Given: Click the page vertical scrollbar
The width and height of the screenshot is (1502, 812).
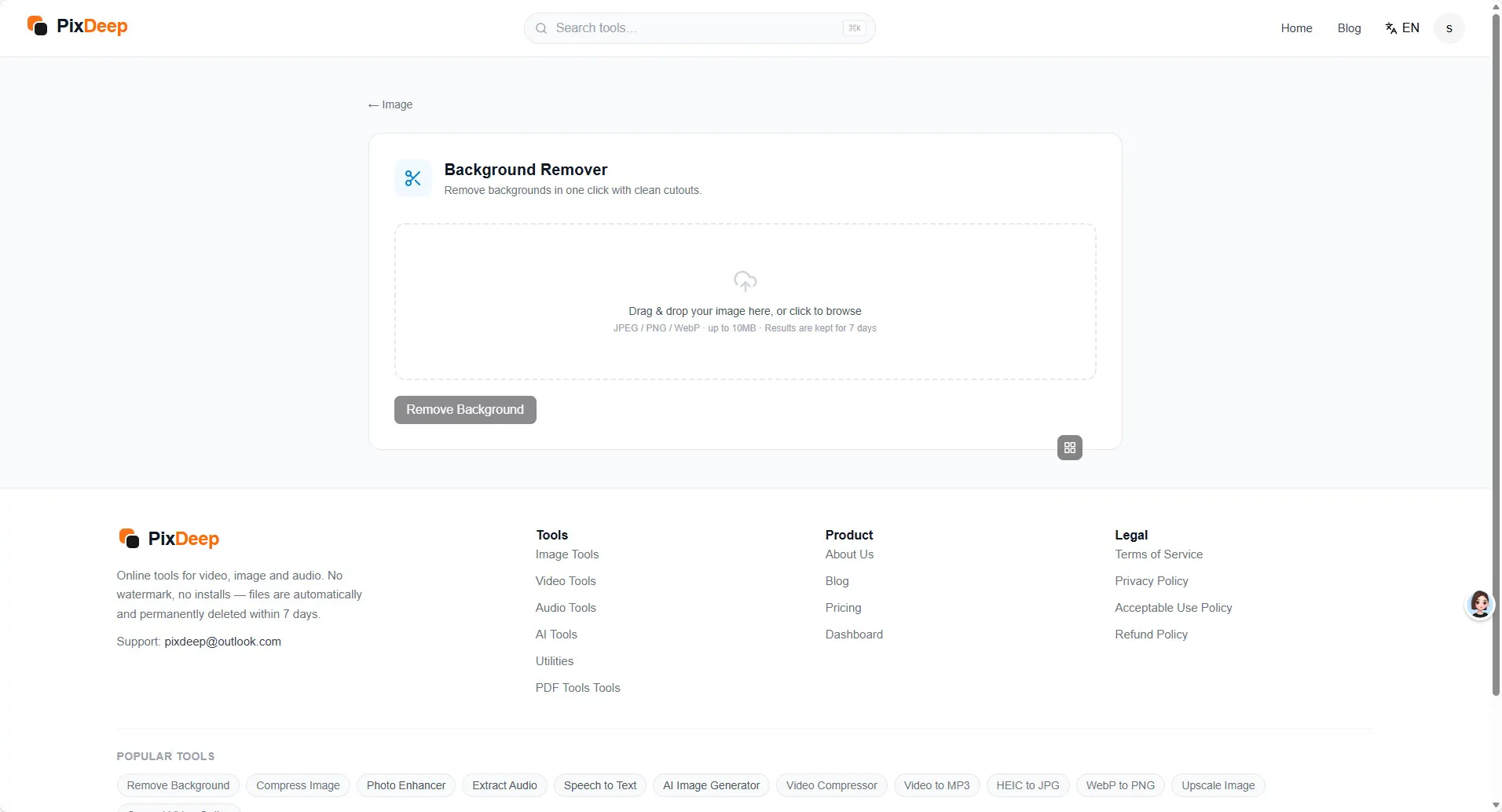Looking at the screenshot, I should pyautogui.click(x=1496, y=353).
